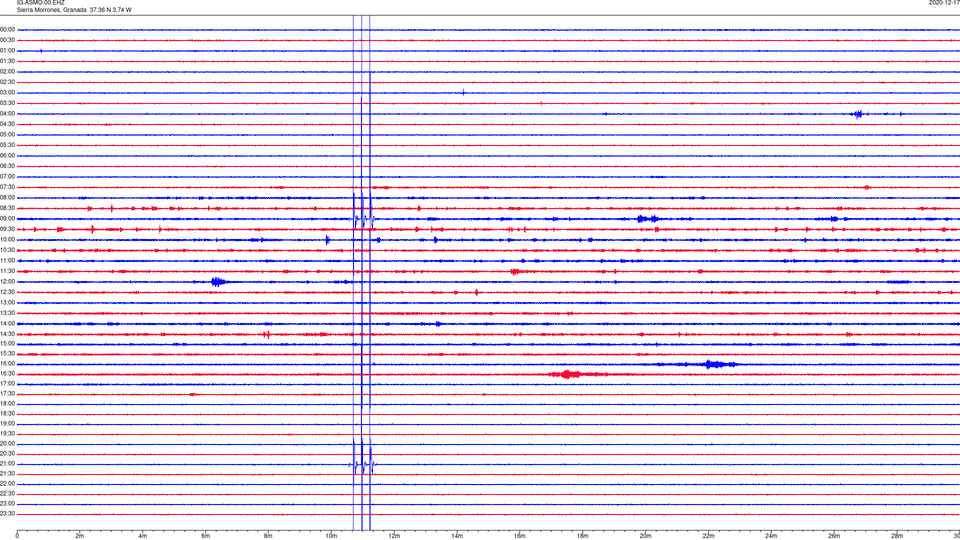Select the 16:30 trace time label

pyautogui.click(x=7, y=373)
